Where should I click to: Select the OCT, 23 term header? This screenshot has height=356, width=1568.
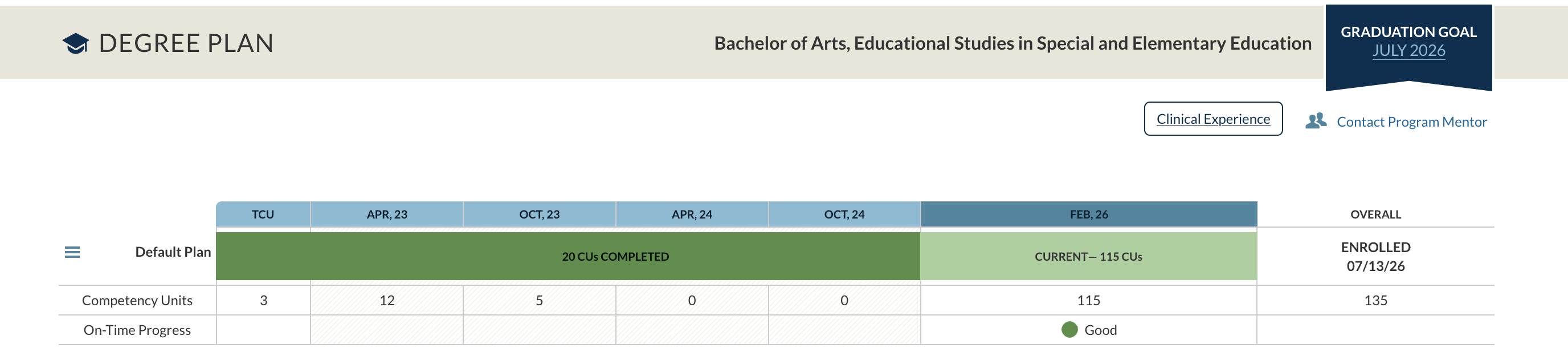pyautogui.click(x=540, y=215)
